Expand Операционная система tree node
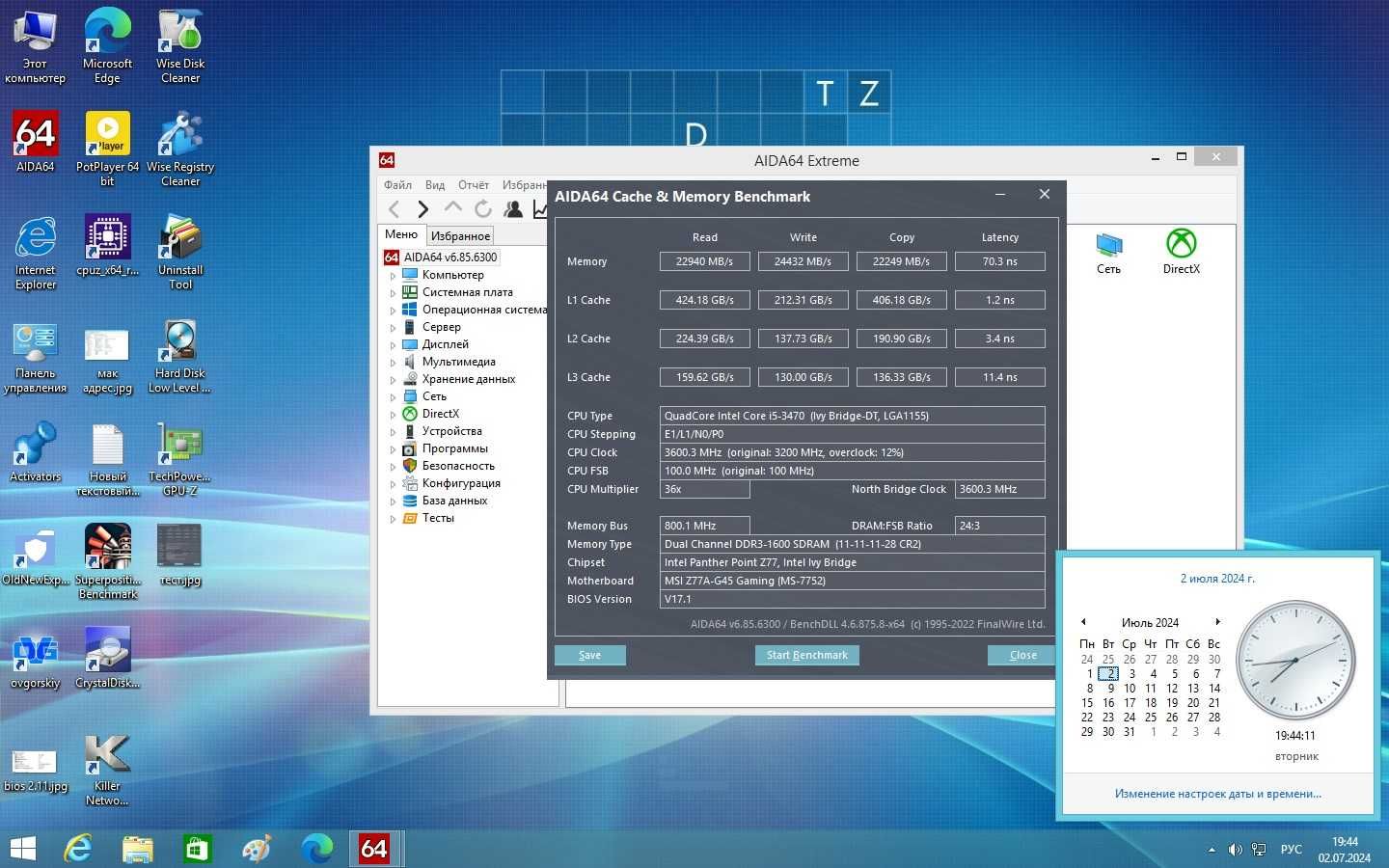 point(393,311)
